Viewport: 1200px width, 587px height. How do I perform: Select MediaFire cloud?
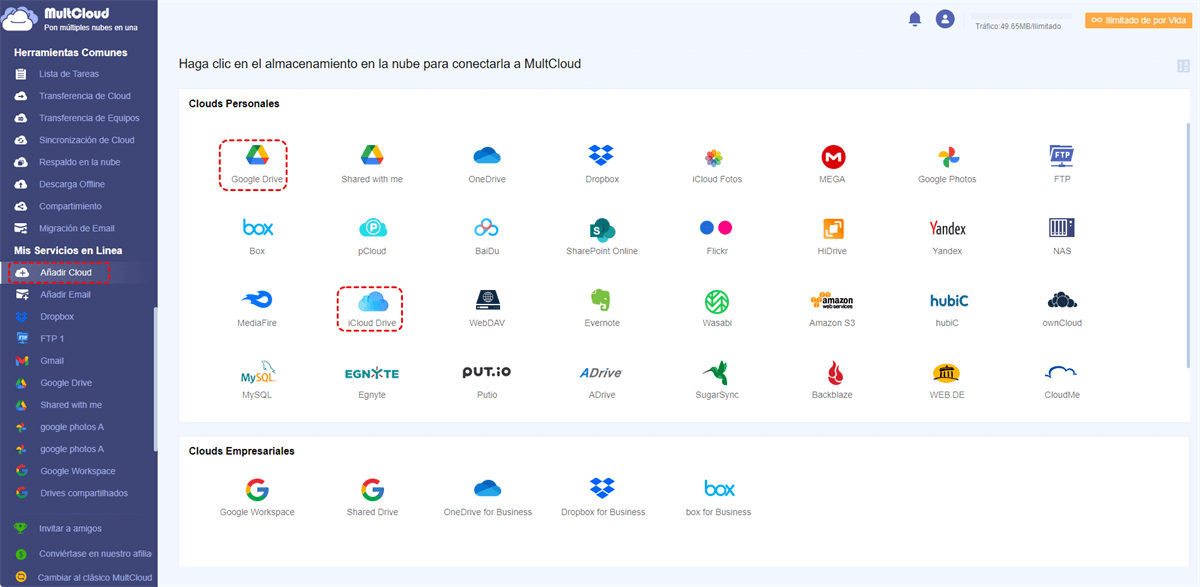[x=257, y=309]
